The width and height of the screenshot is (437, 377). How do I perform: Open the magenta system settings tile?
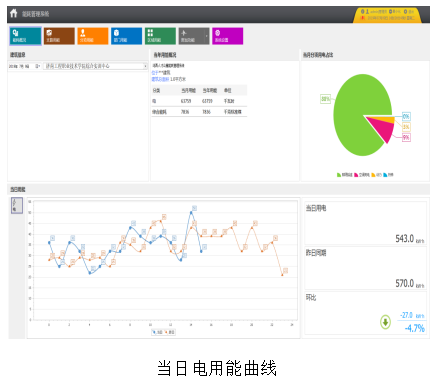(228, 36)
